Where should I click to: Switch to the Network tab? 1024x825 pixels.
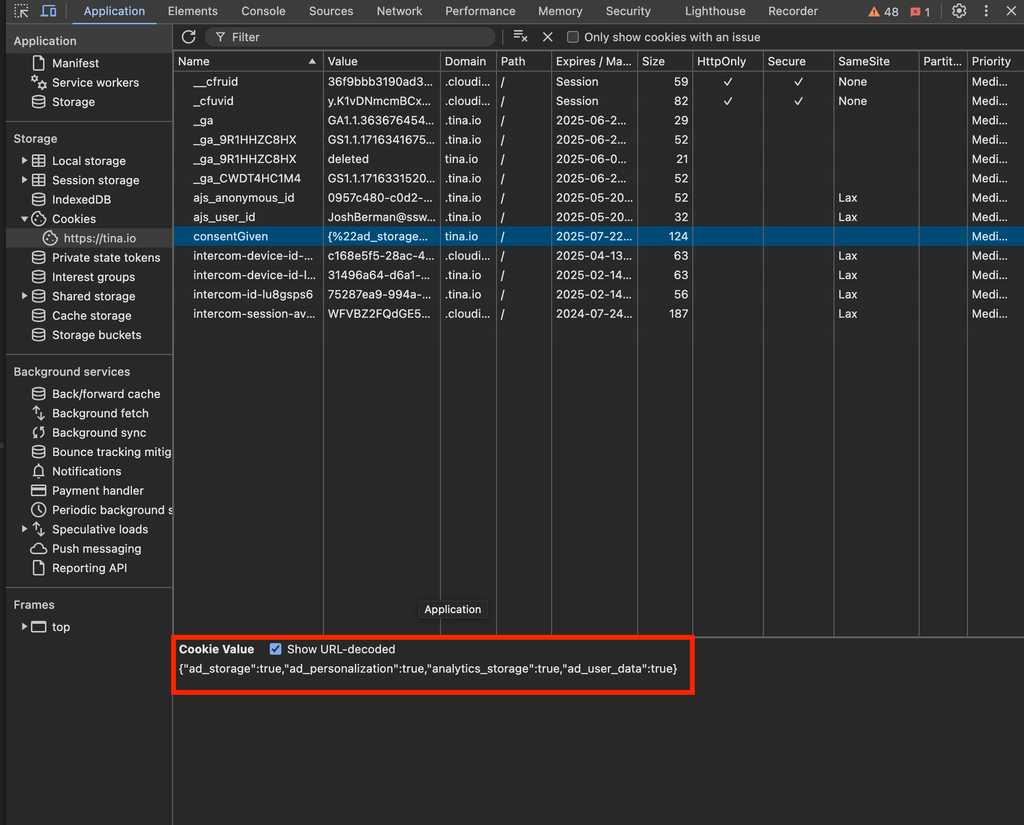click(399, 11)
